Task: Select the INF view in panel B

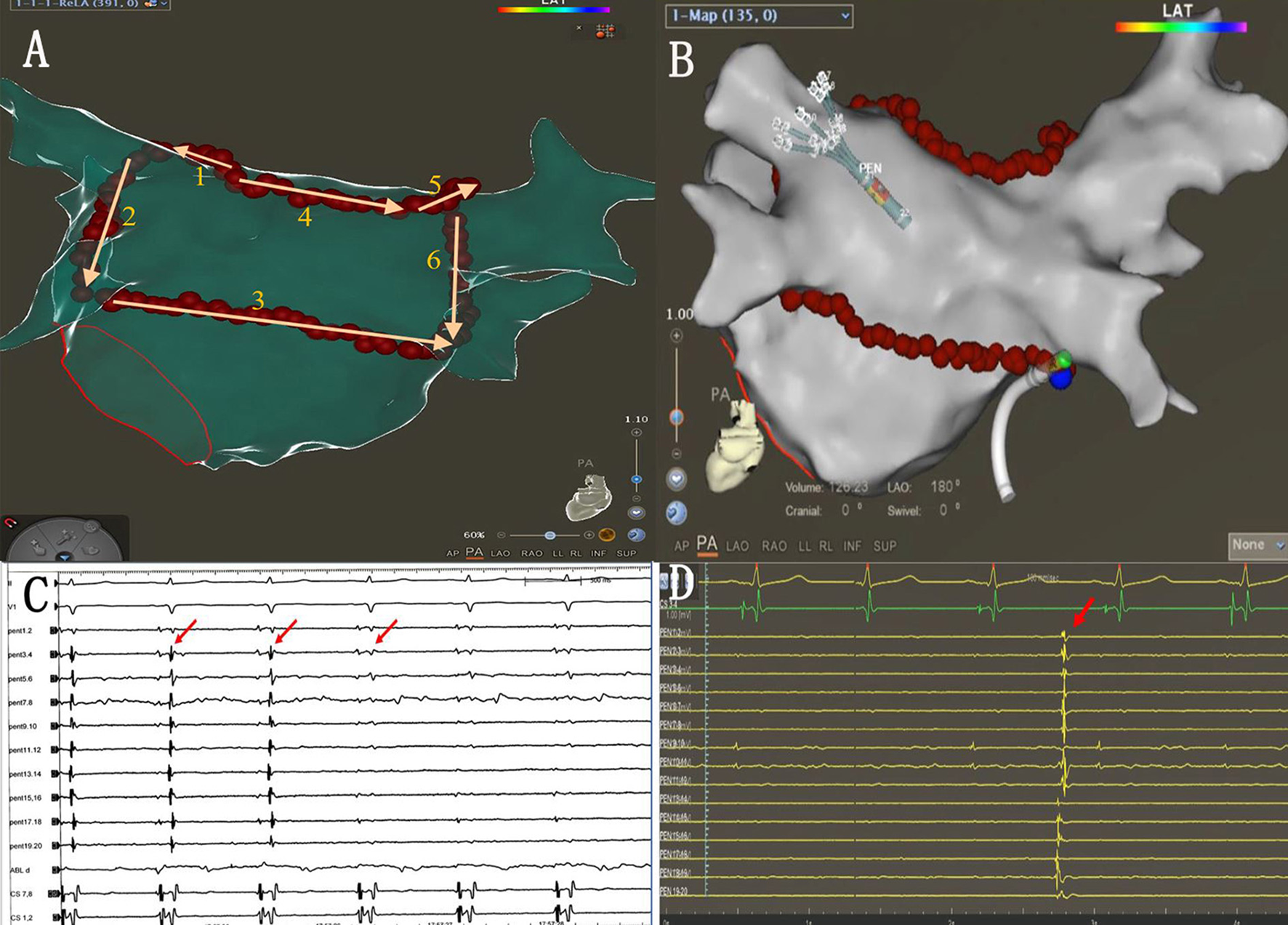Action: 853,546
